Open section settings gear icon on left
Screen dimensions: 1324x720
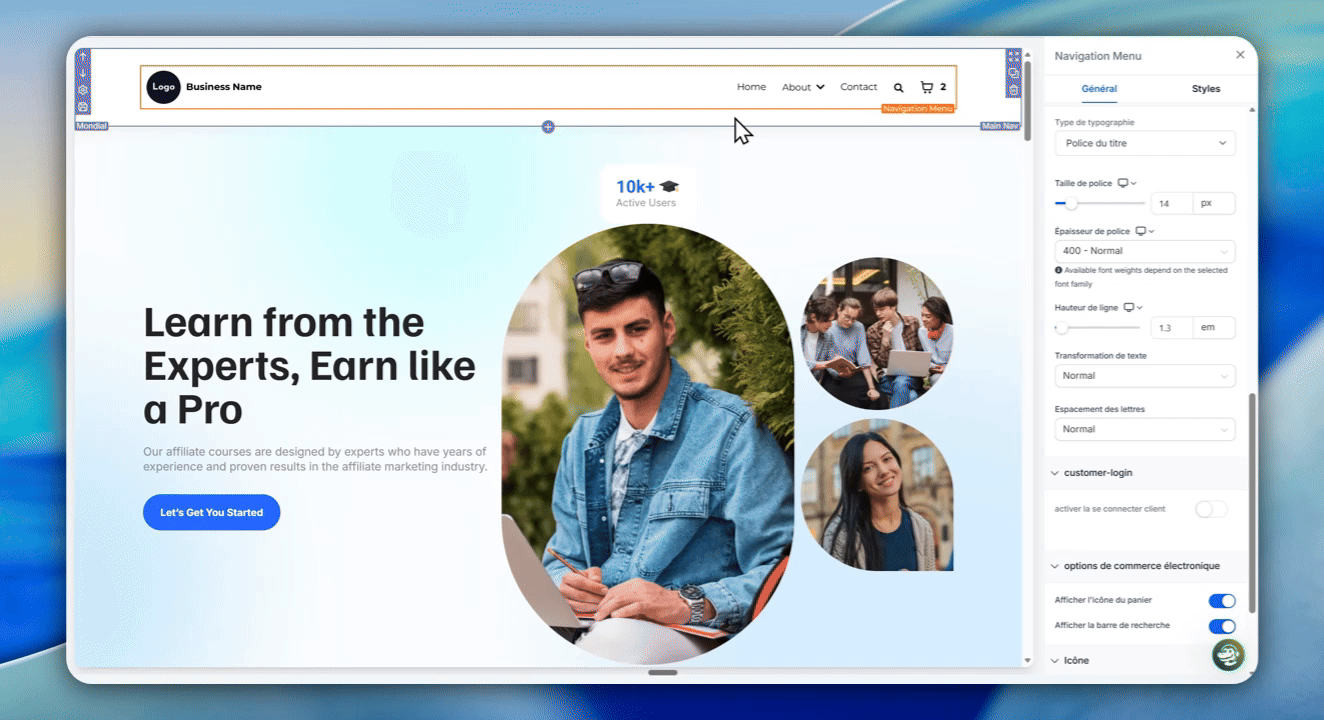click(x=83, y=90)
